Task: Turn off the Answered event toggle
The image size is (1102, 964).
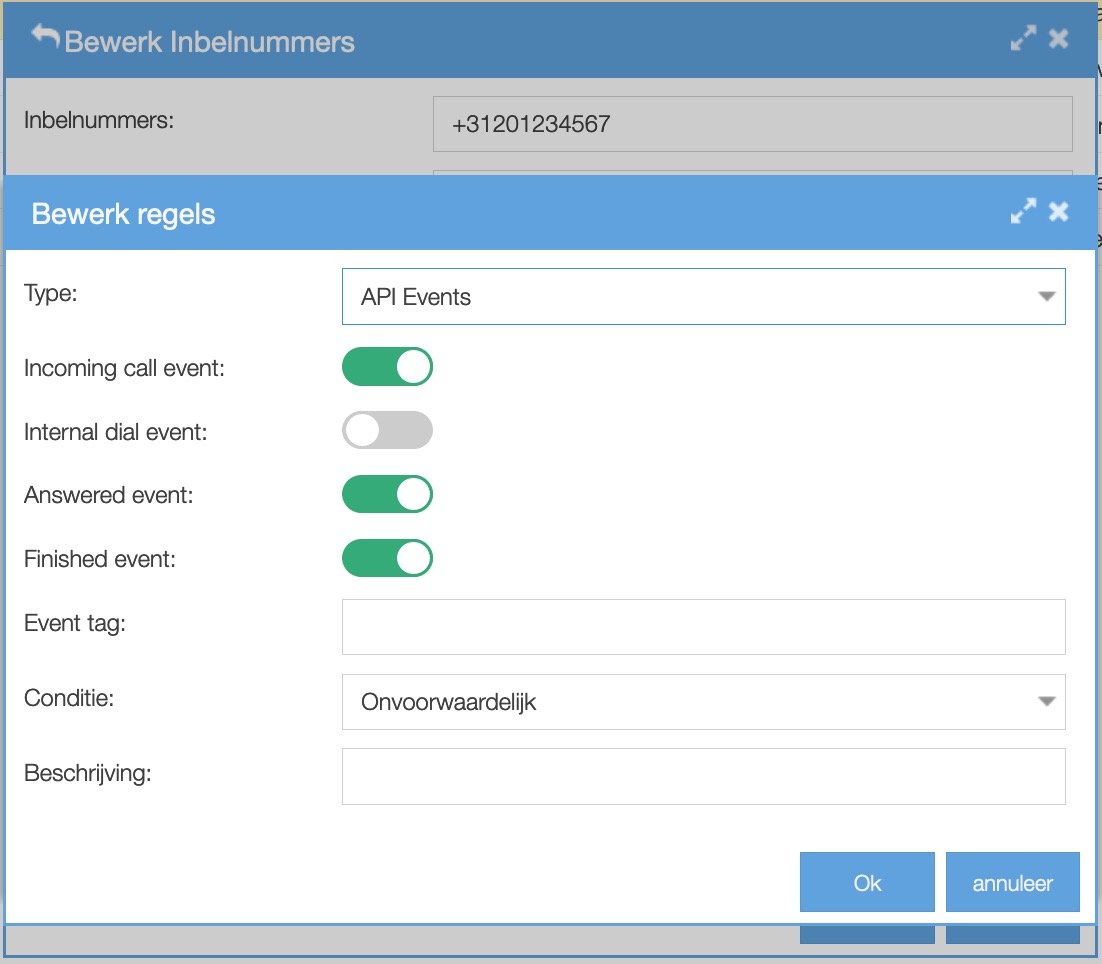Action: (387, 494)
